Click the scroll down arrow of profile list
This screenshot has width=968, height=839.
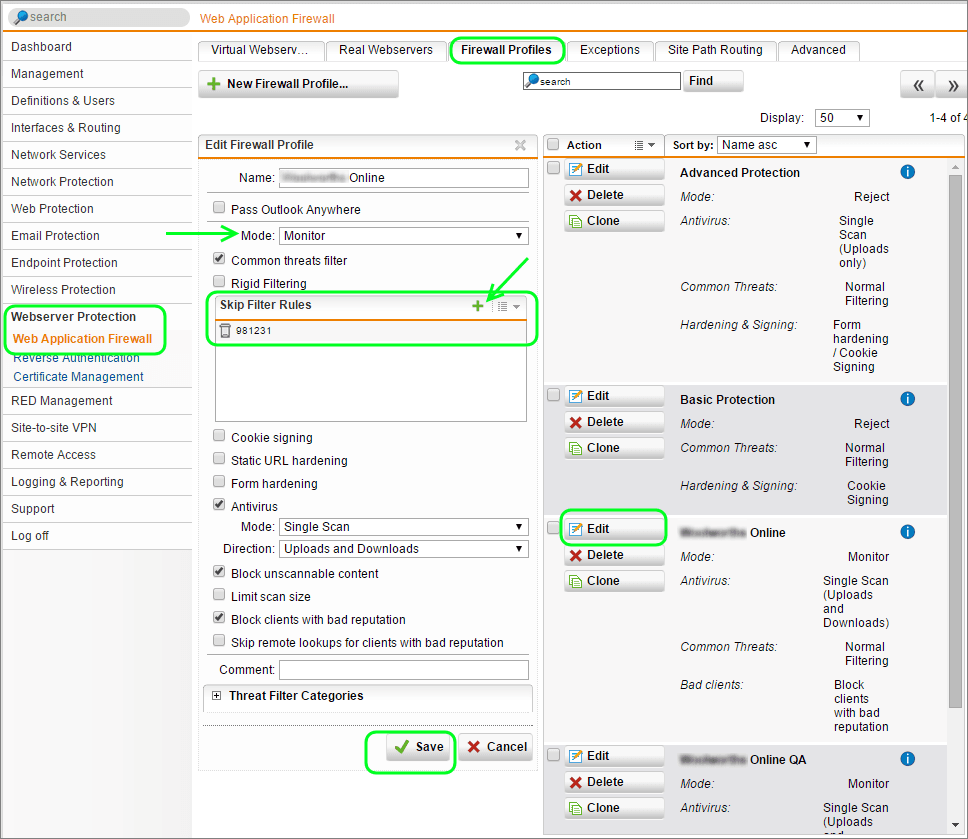955,824
